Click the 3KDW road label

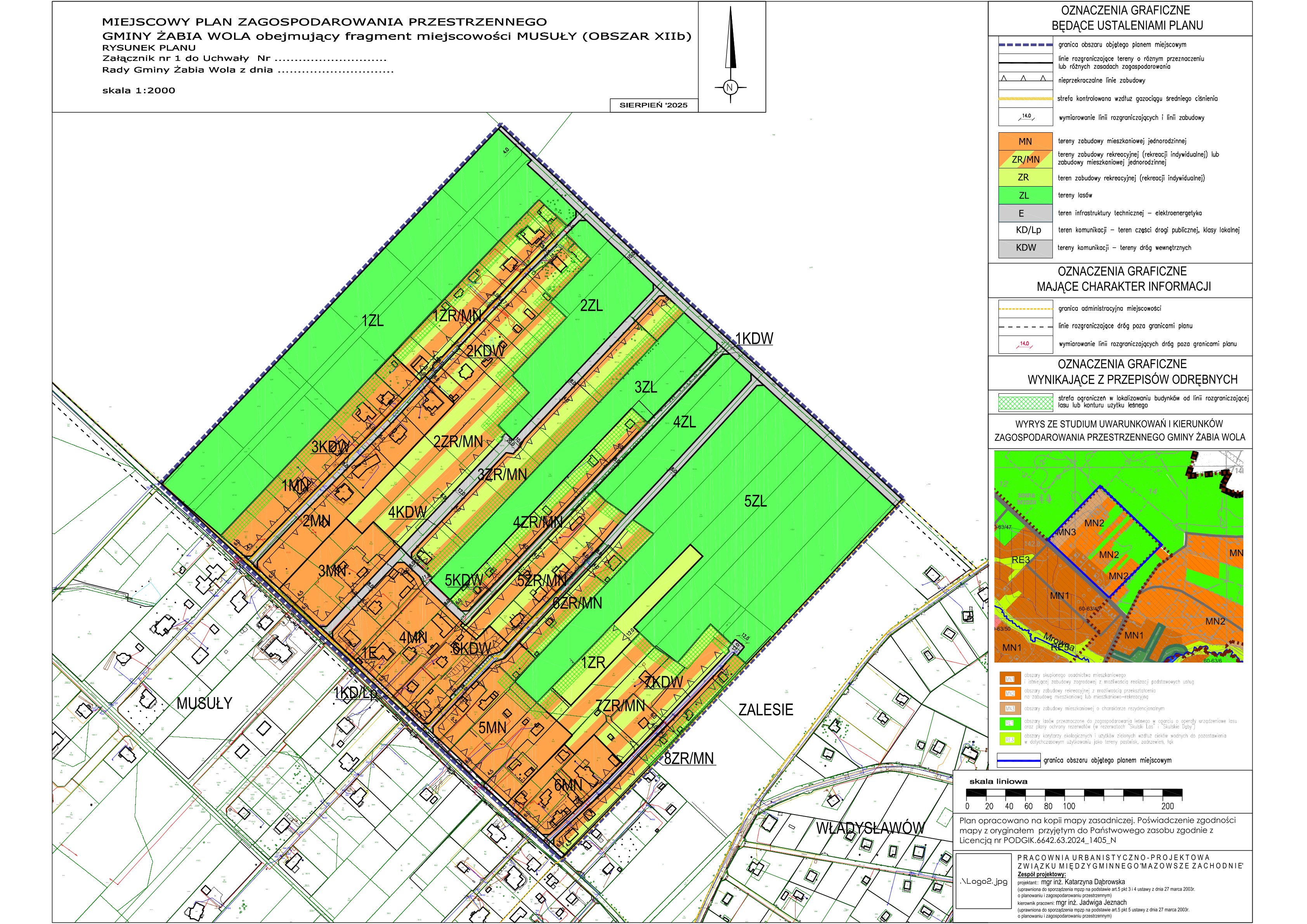(x=330, y=447)
